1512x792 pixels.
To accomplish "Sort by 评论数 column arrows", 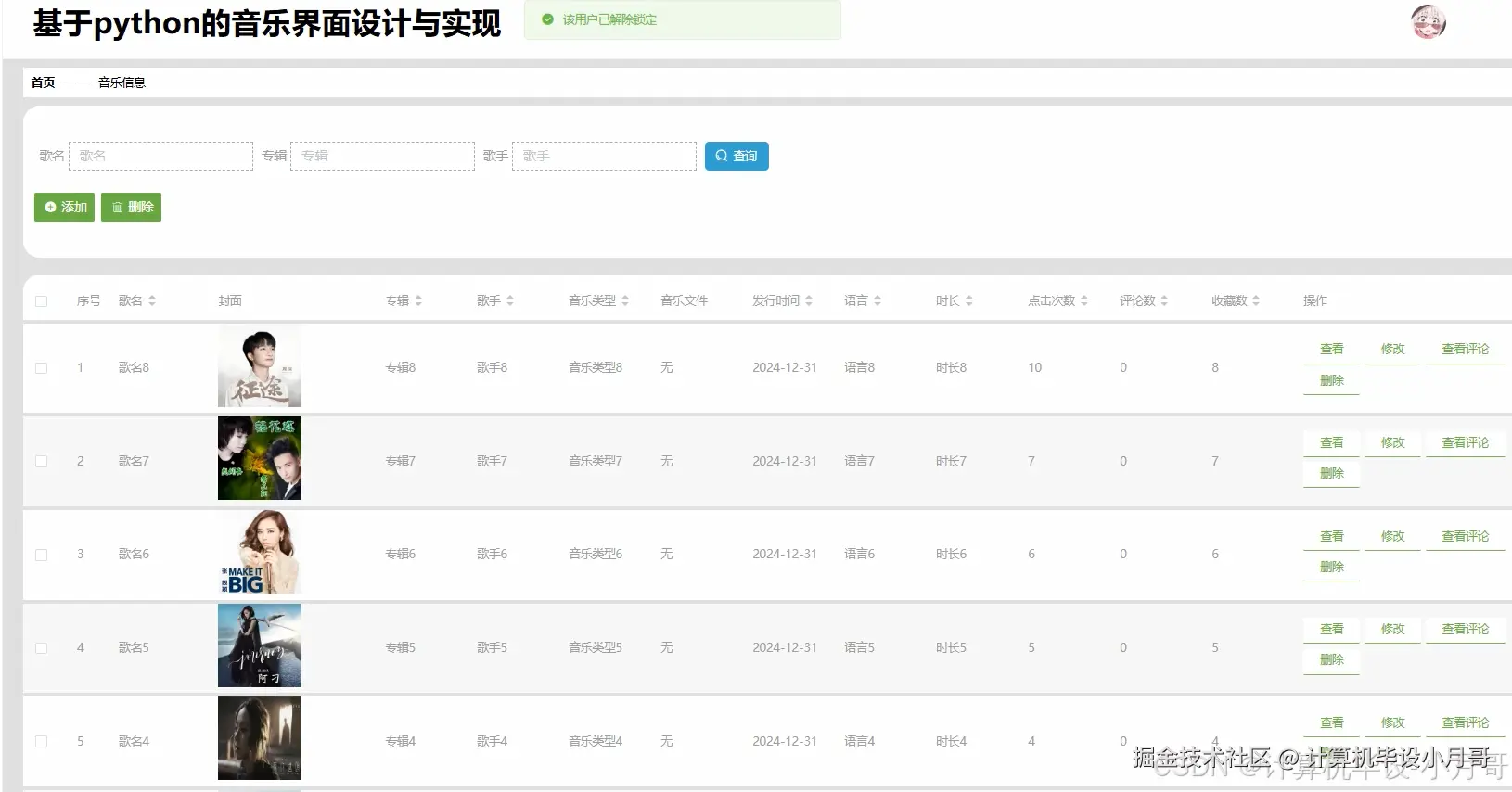I will (1164, 300).
